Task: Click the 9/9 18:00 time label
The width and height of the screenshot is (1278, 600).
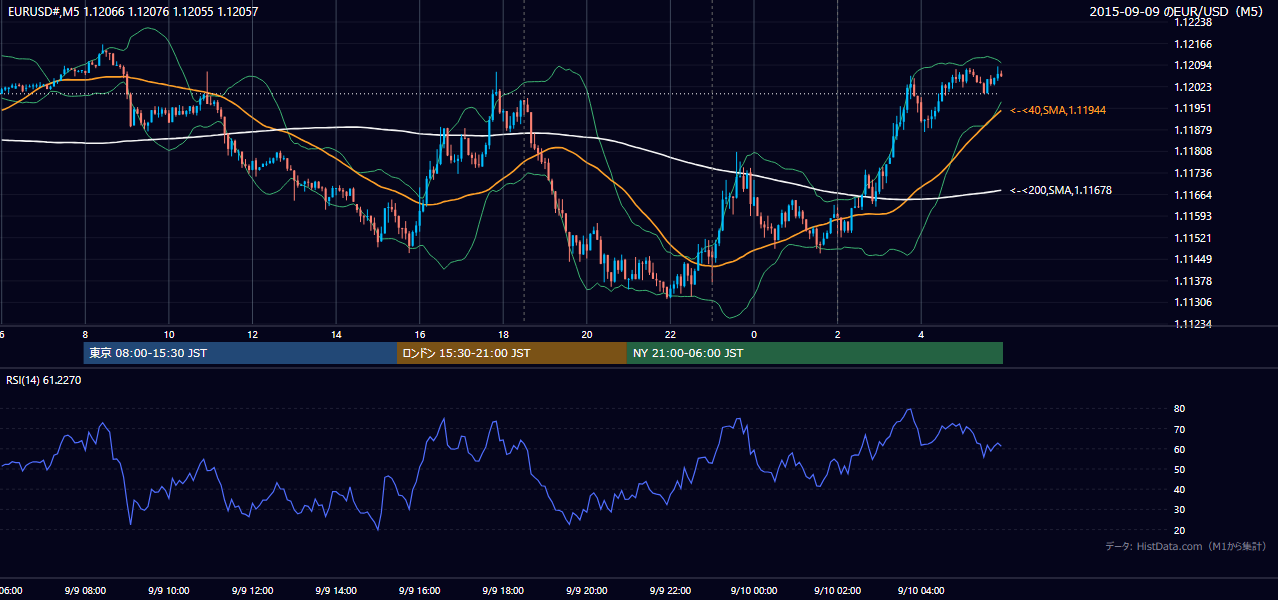Action: coord(503,590)
